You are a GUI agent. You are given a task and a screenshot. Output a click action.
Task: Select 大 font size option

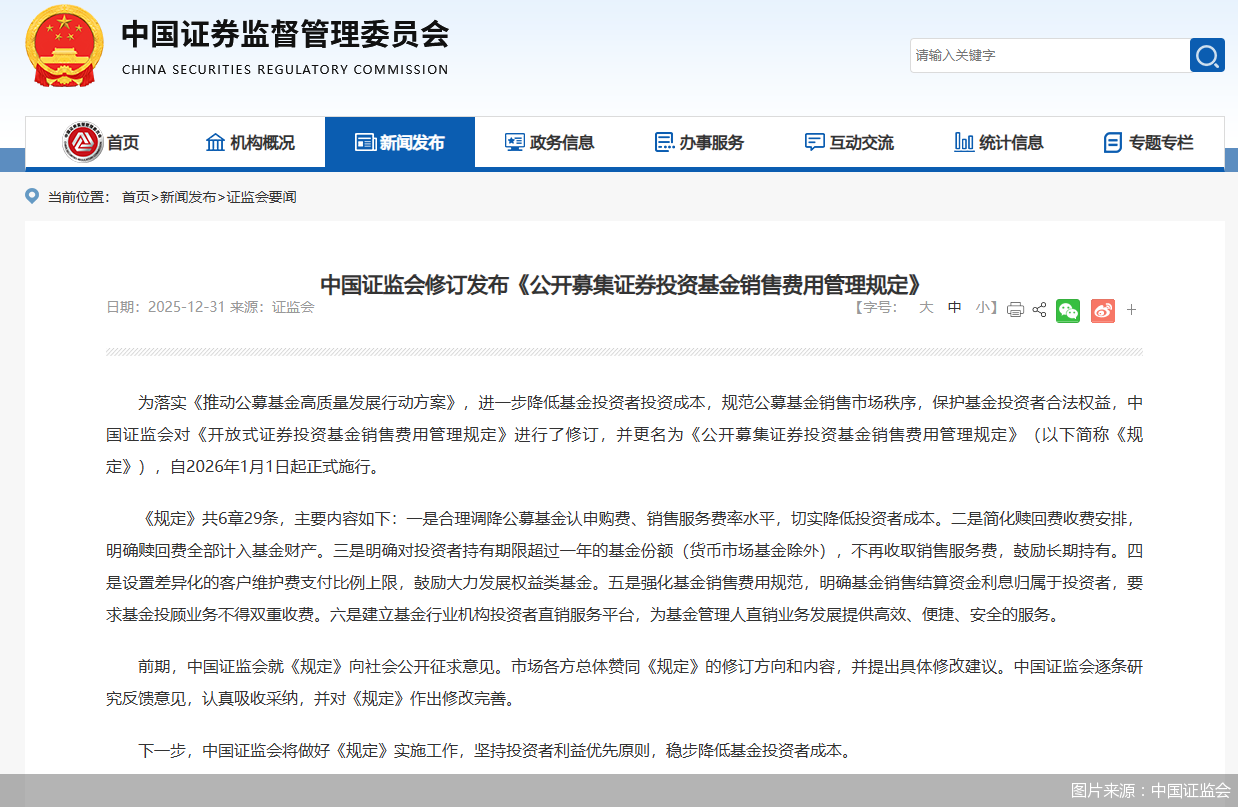click(926, 308)
